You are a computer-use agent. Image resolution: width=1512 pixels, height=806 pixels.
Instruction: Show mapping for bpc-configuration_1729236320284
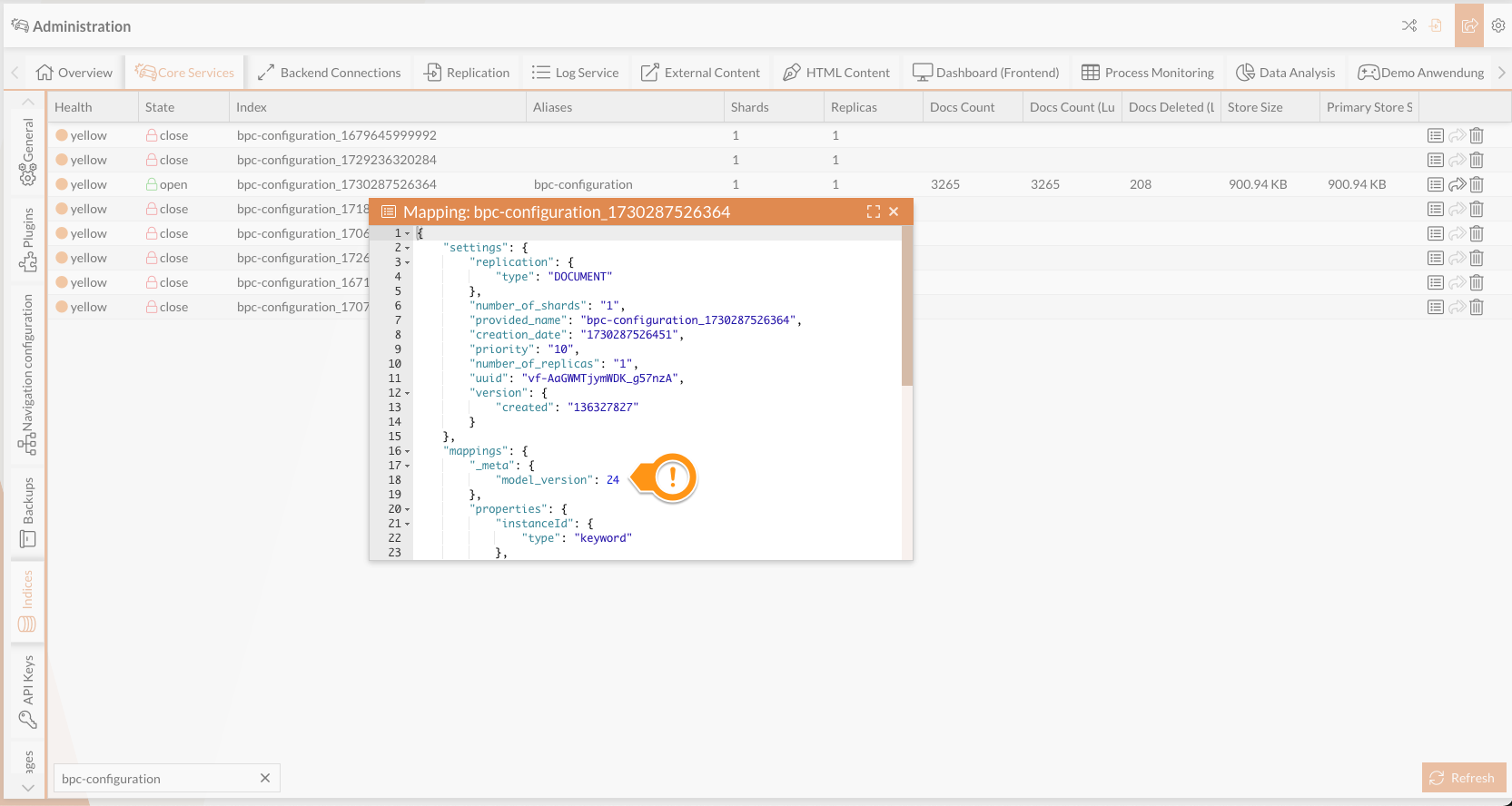coord(1436,160)
